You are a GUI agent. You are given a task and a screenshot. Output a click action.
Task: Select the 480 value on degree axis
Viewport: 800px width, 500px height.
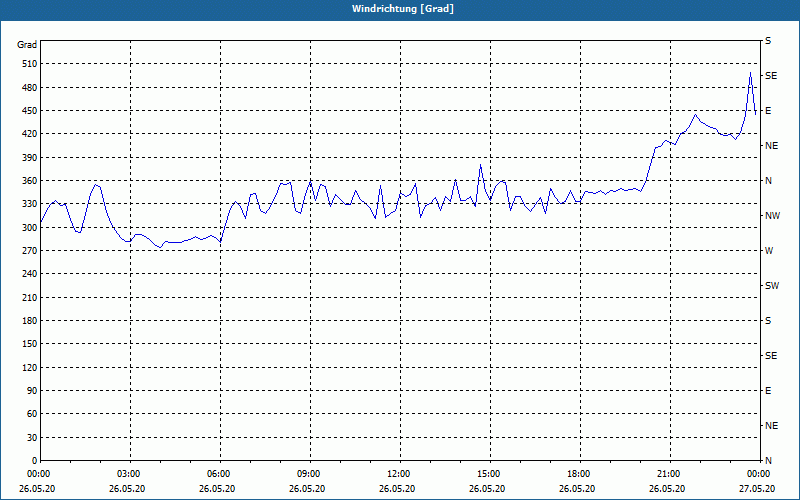coord(30,87)
